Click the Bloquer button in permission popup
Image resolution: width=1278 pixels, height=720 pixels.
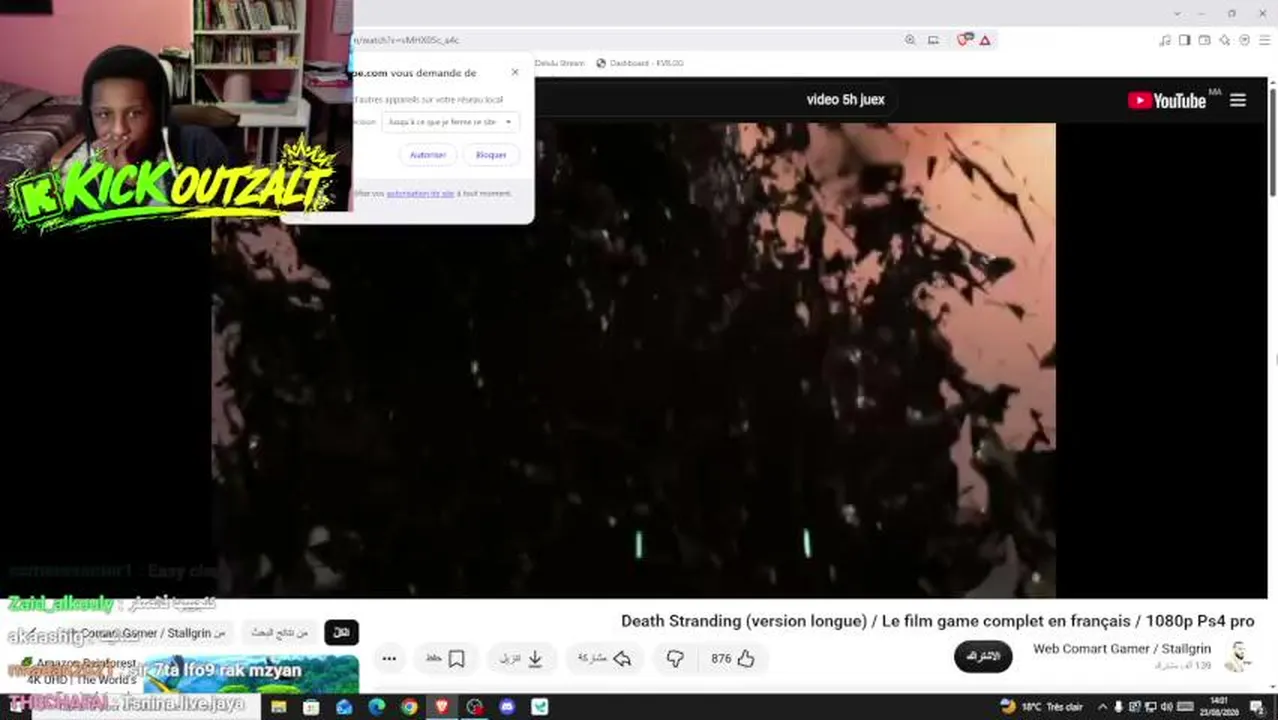point(491,155)
